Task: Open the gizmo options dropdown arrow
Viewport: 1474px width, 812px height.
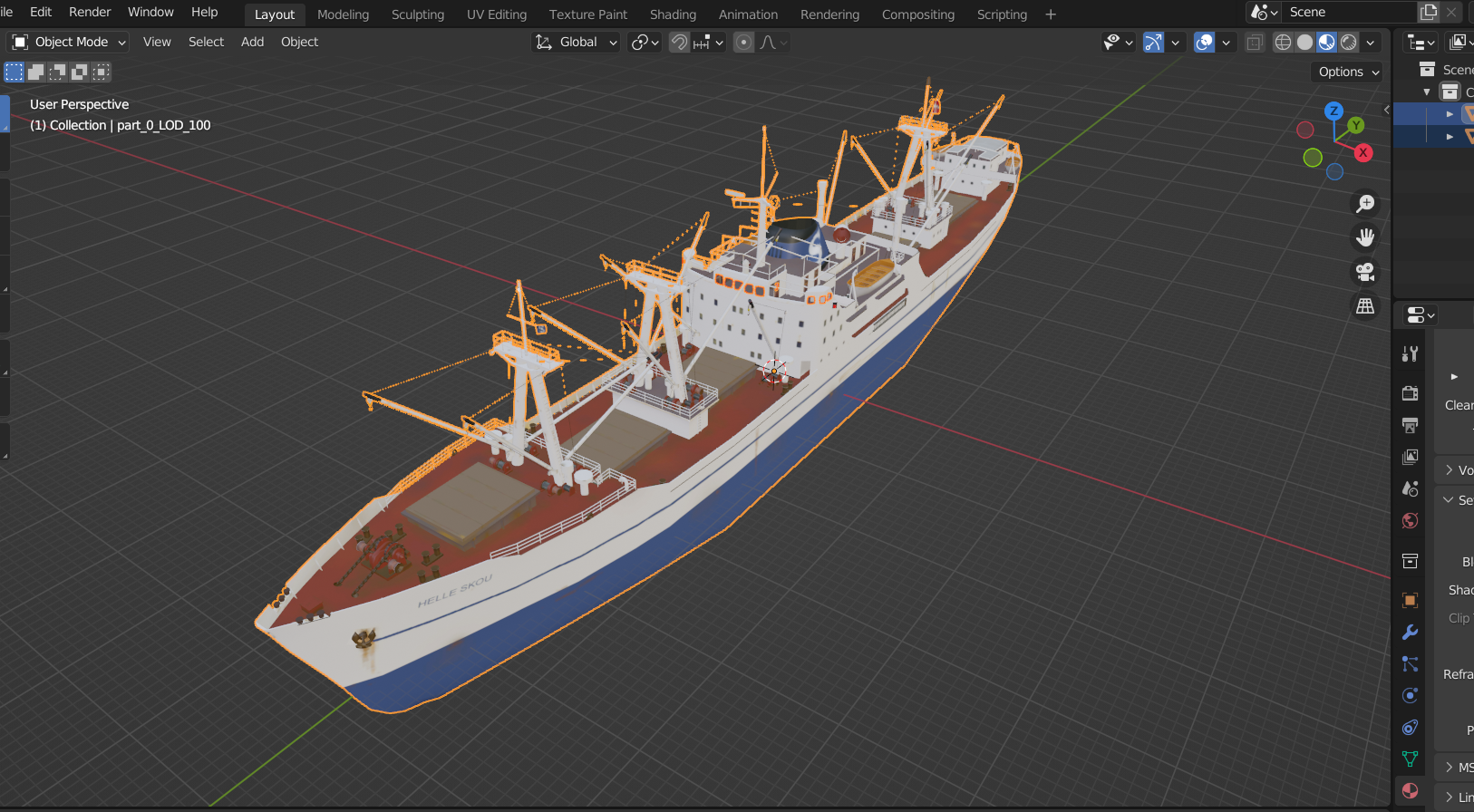Action: click(1176, 42)
